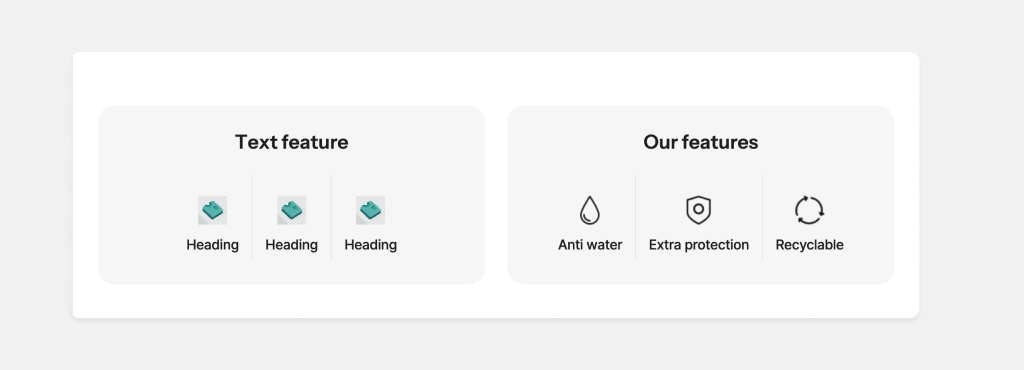Click divider between middle and last Heading

click(x=331, y=217)
